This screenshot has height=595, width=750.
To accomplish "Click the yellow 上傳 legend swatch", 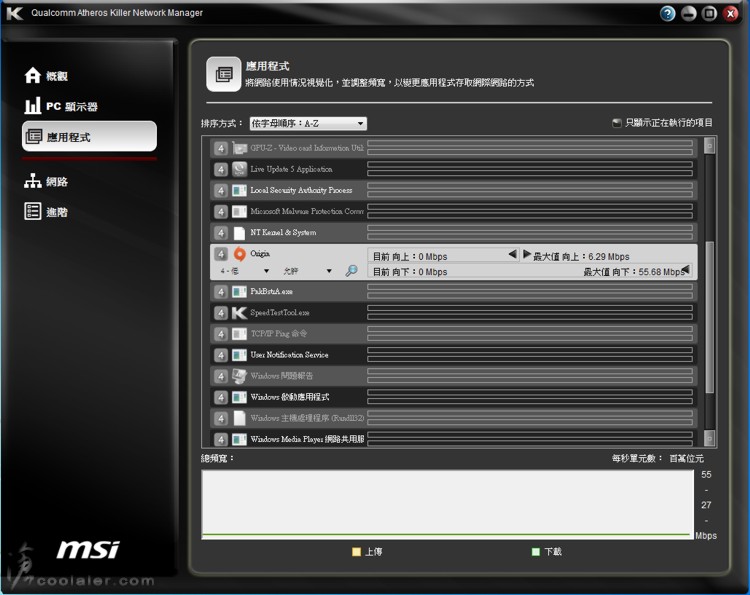I will pos(356,552).
